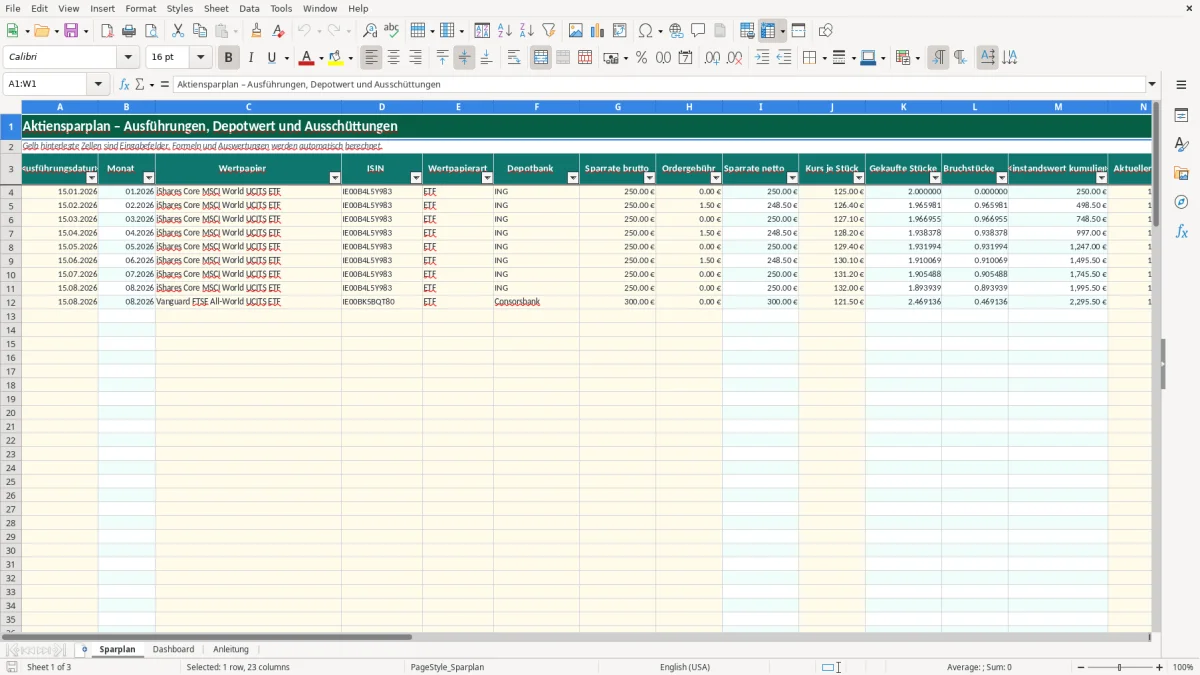Click zoom out minus button
Image resolution: width=1200 pixels, height=675 pixels.
[x=1079, y=667]
